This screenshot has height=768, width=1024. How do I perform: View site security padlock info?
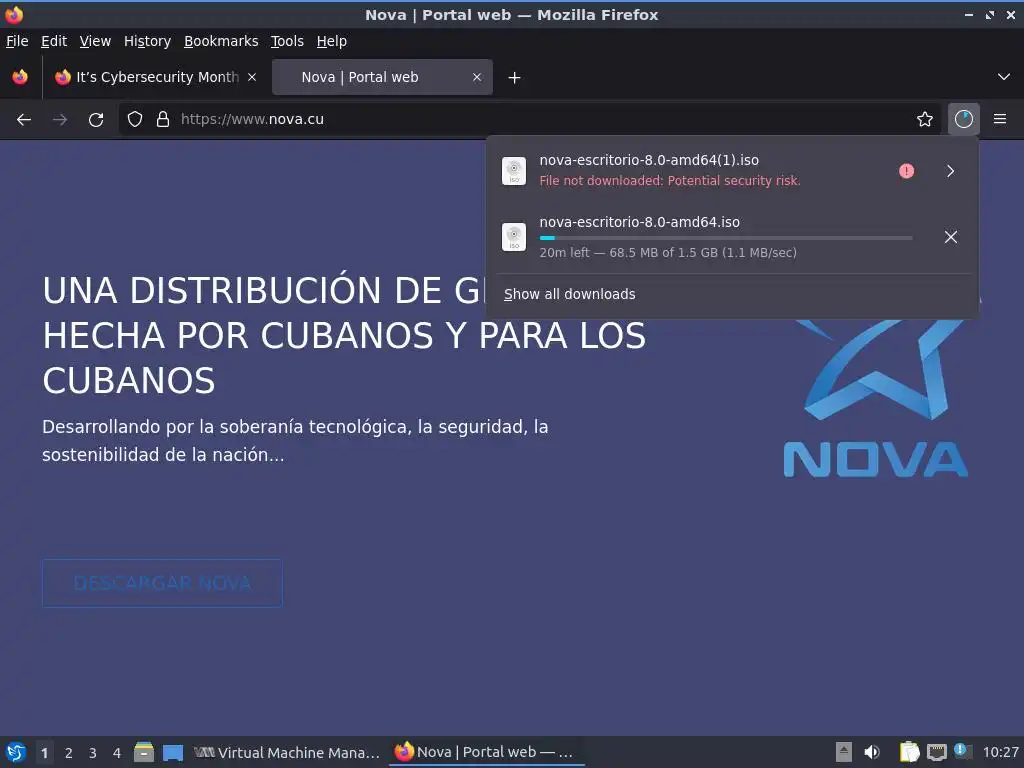[163, 120]
